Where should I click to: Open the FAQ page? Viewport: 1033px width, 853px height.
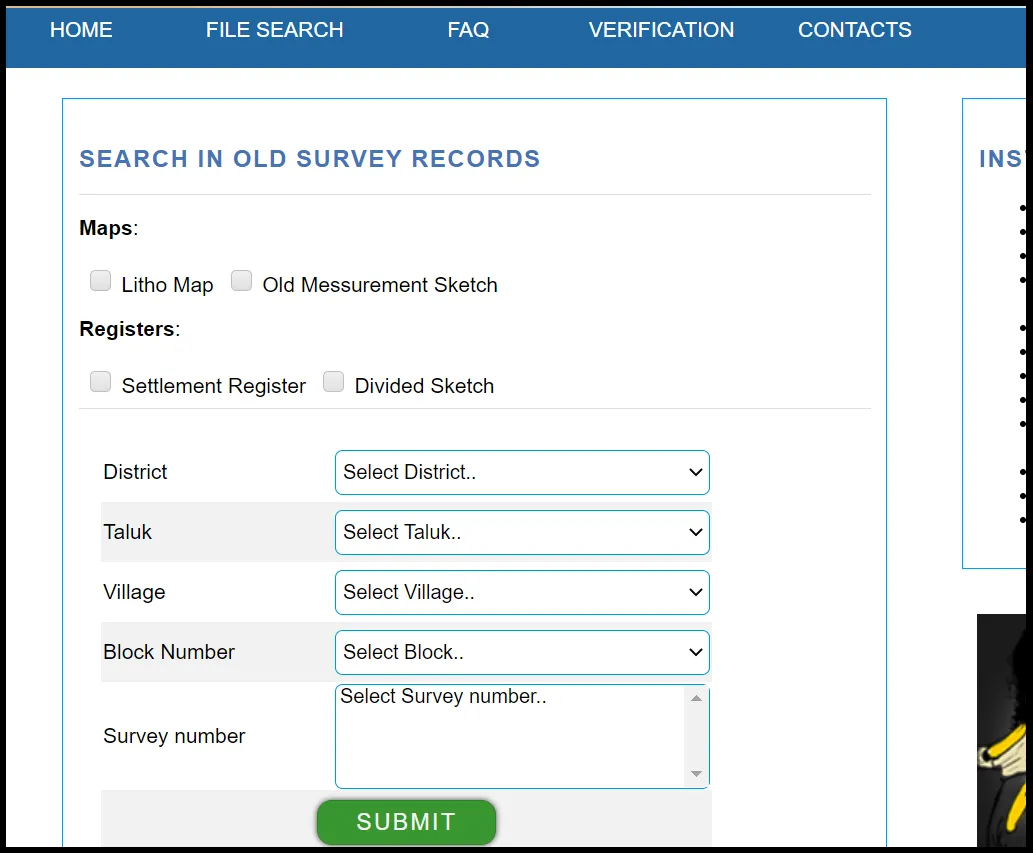point(468,30)
